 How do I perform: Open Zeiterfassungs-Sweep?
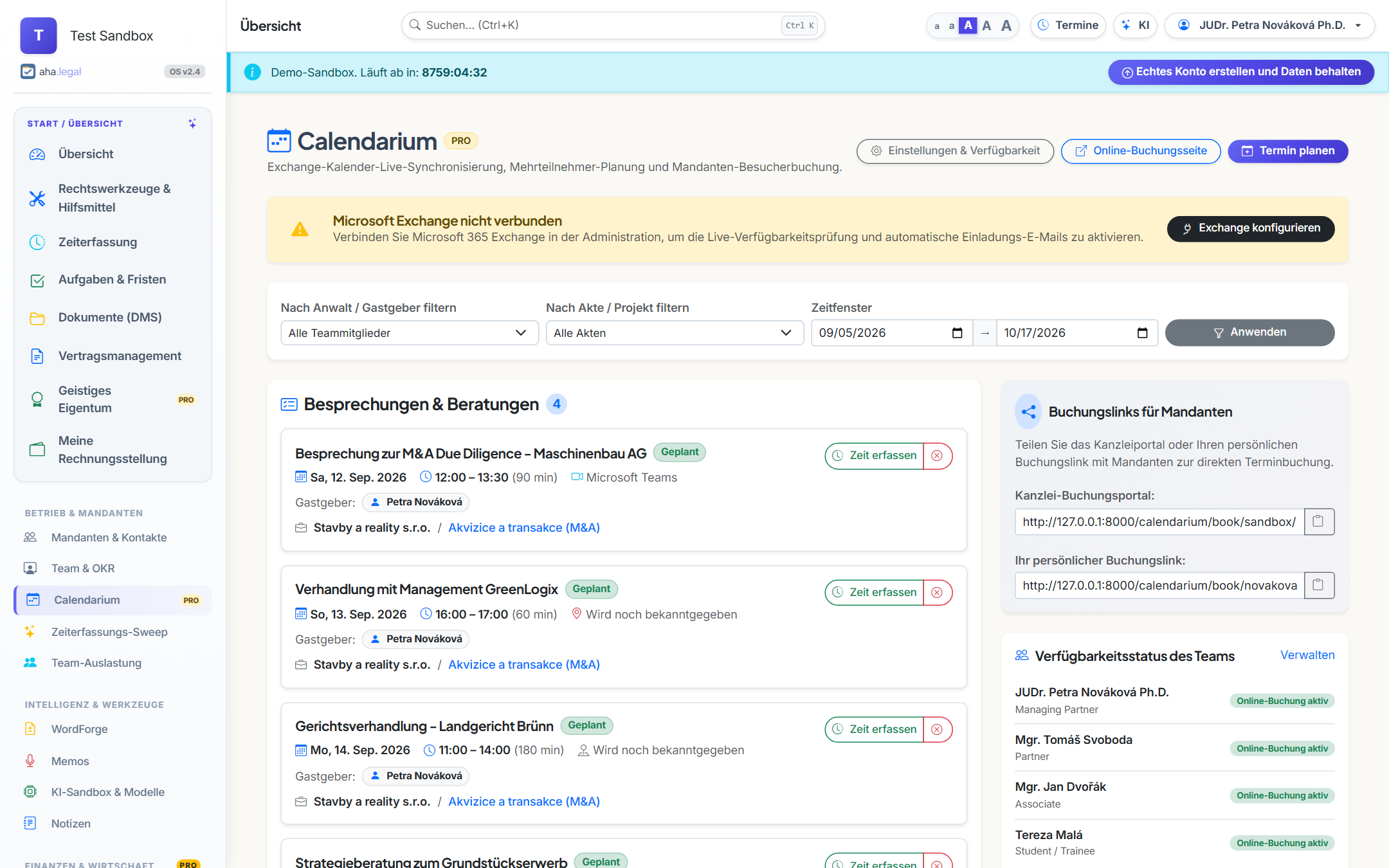click(113, 632)
